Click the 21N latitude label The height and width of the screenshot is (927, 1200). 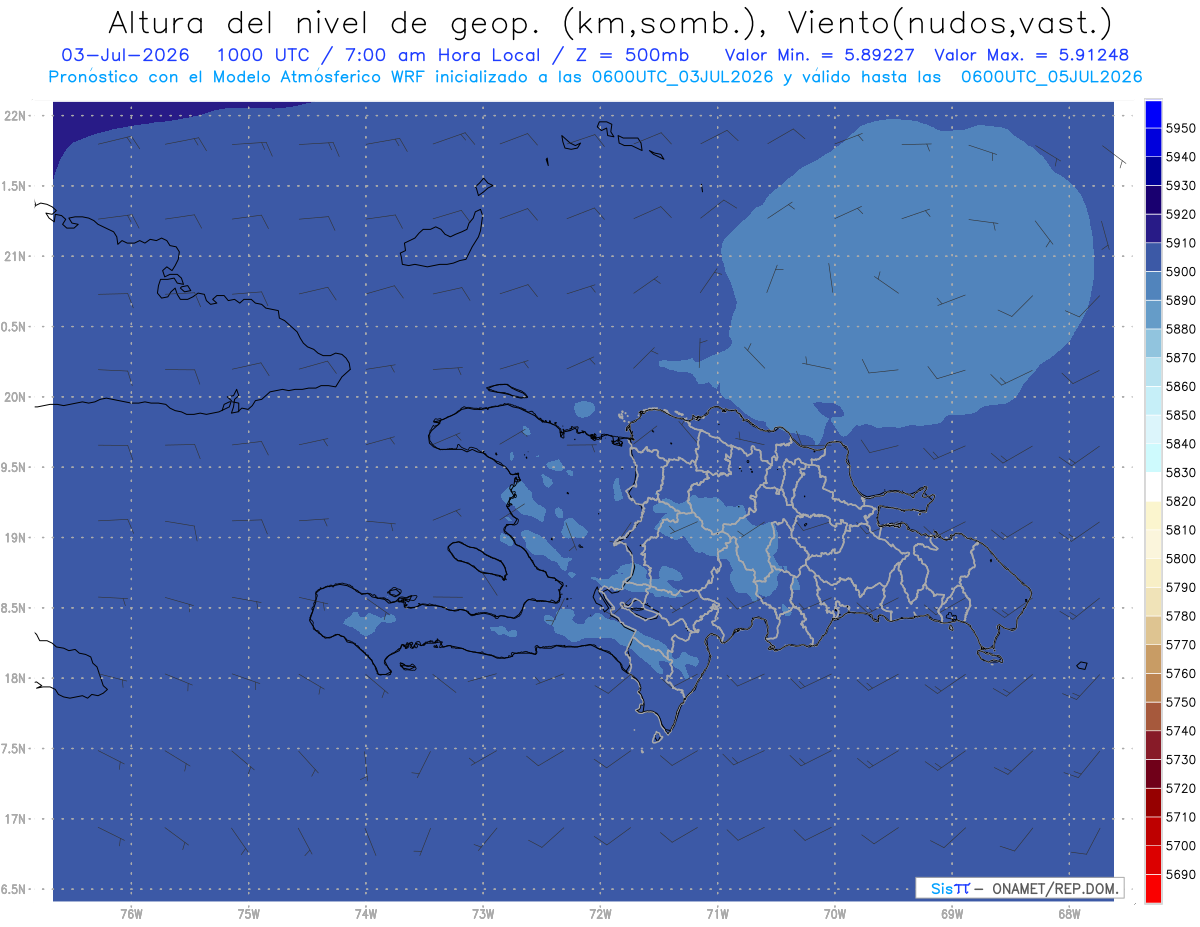coord(14,257)
